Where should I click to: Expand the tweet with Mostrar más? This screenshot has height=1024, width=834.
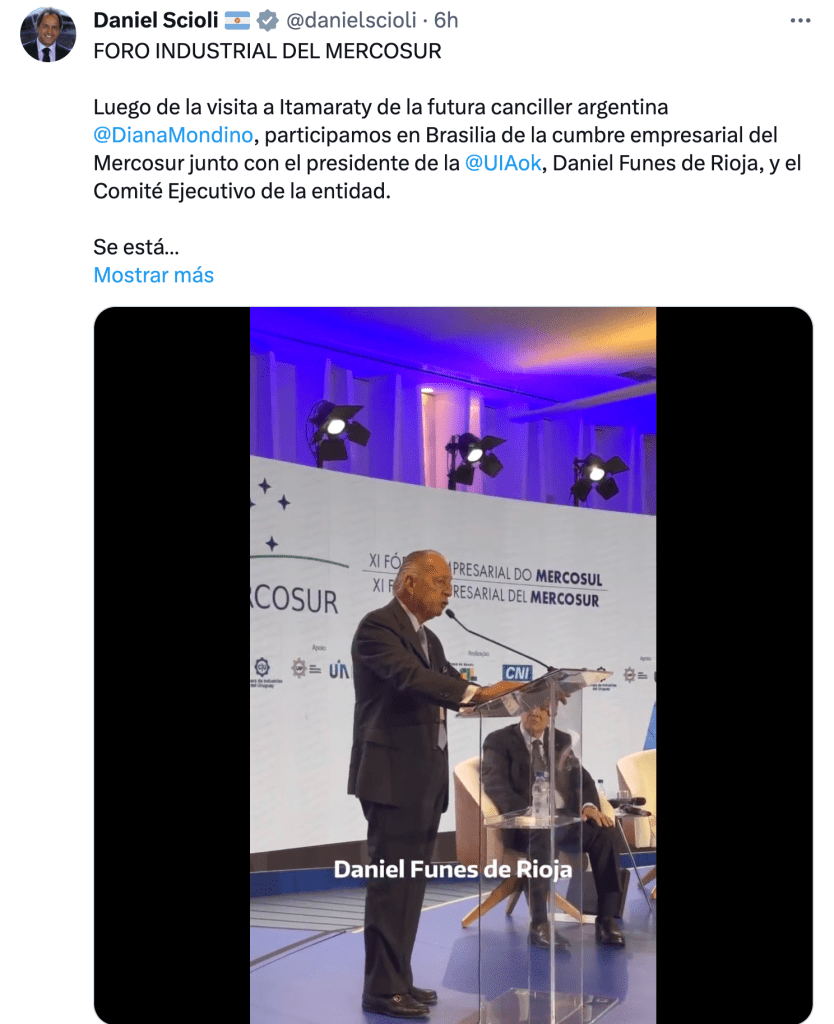(153, 275)
